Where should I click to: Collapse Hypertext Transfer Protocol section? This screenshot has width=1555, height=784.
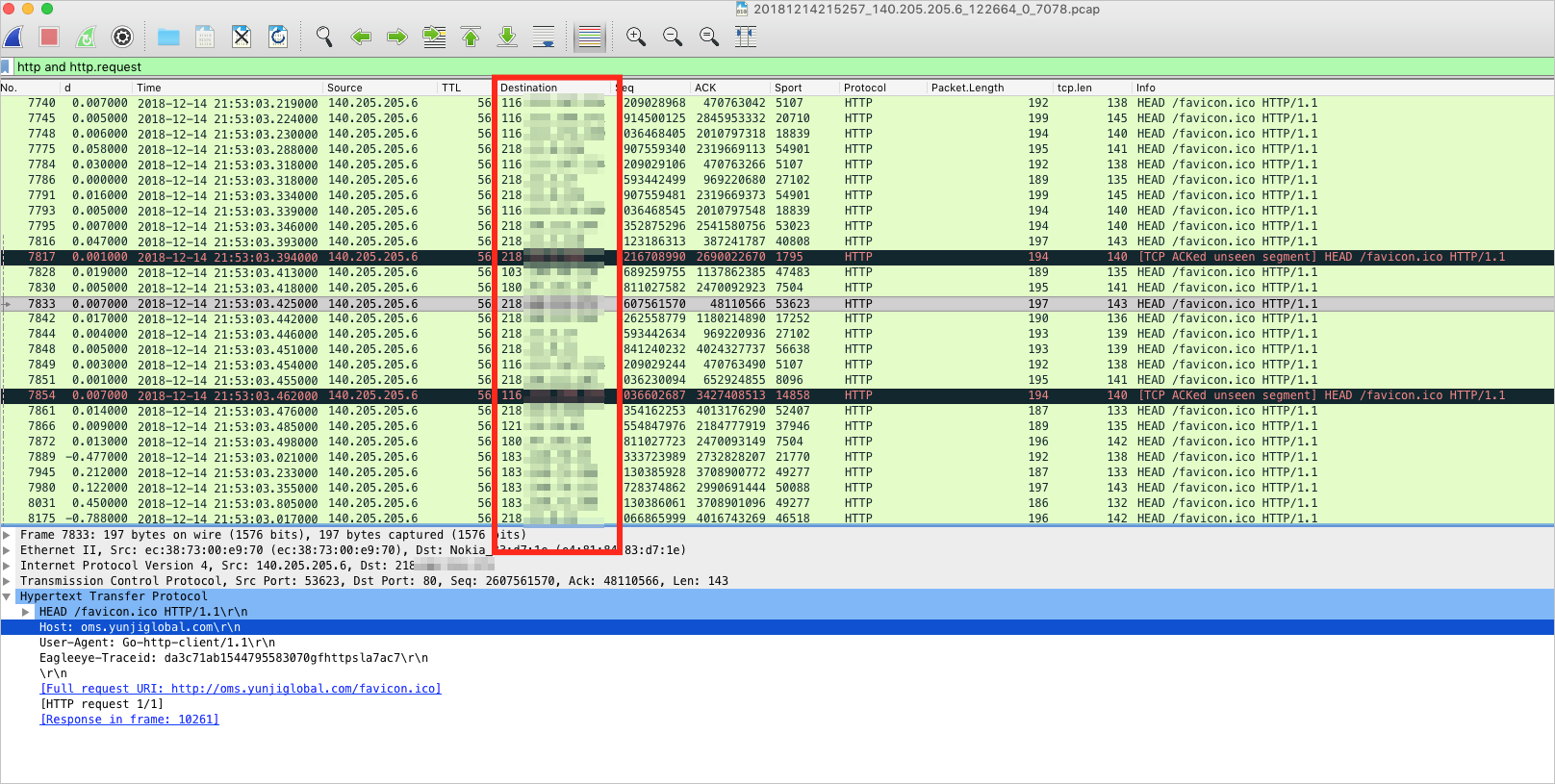tap(7, 596)
